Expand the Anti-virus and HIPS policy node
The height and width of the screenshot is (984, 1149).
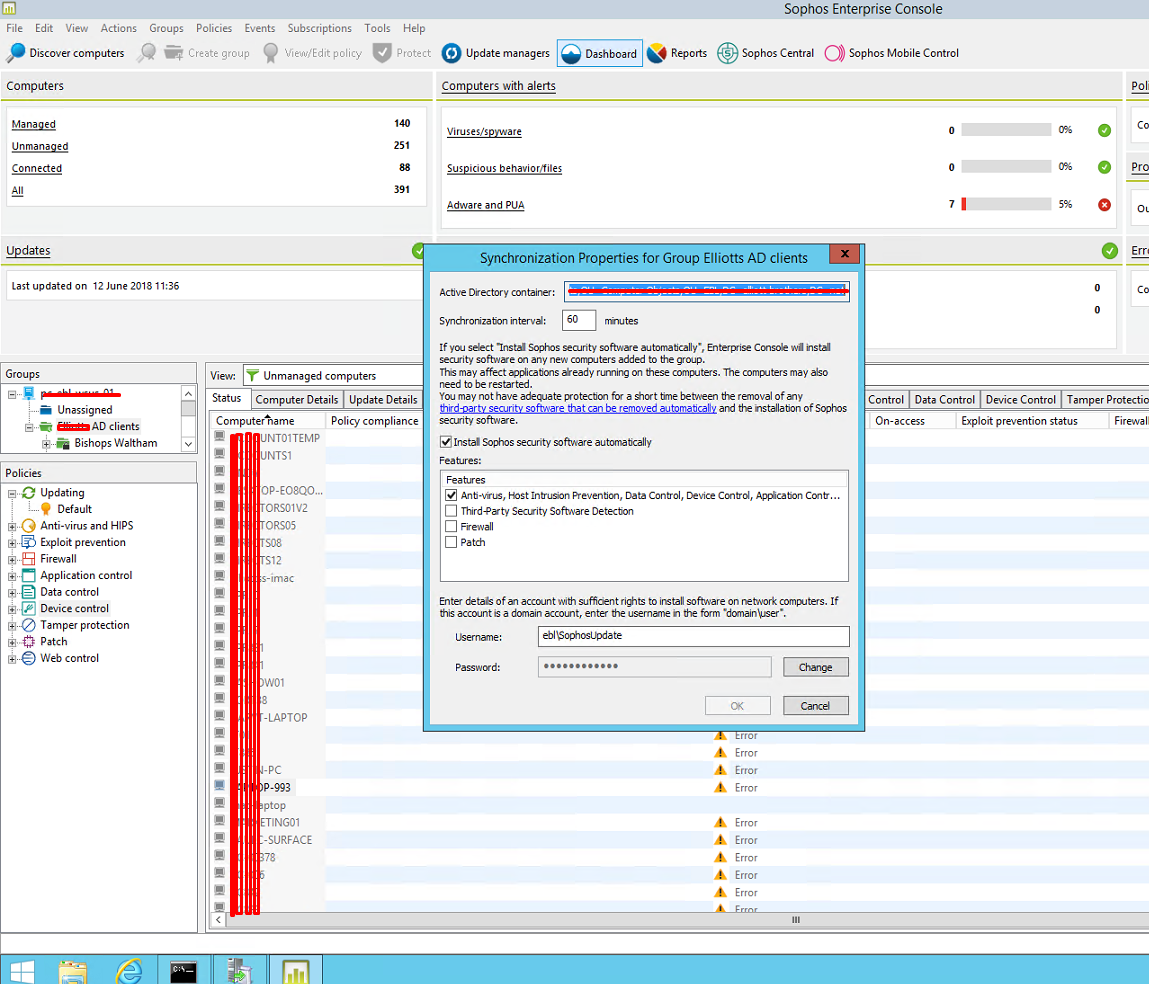[12, 526]
